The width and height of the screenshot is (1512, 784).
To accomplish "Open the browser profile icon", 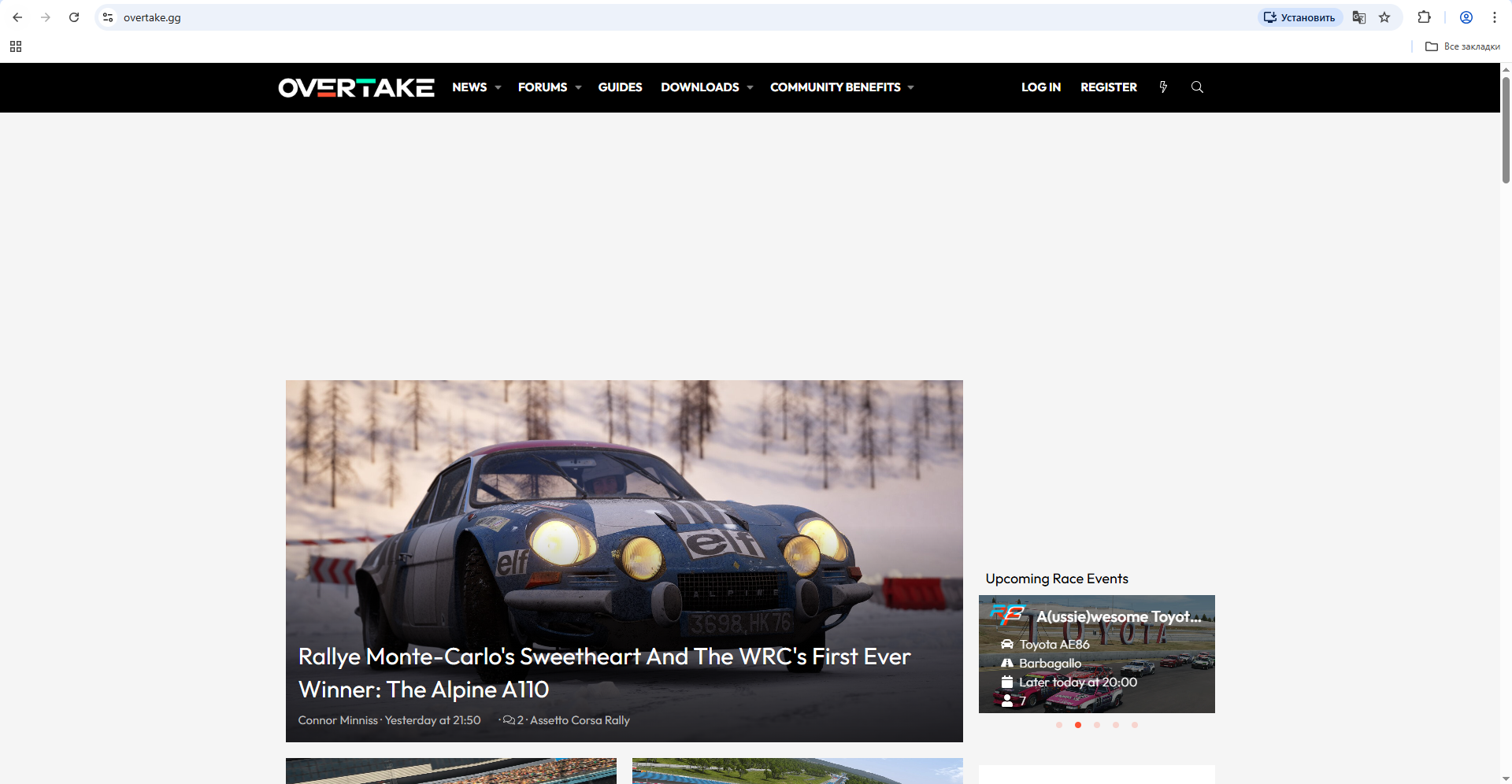I will click(x=1466, y=17).
